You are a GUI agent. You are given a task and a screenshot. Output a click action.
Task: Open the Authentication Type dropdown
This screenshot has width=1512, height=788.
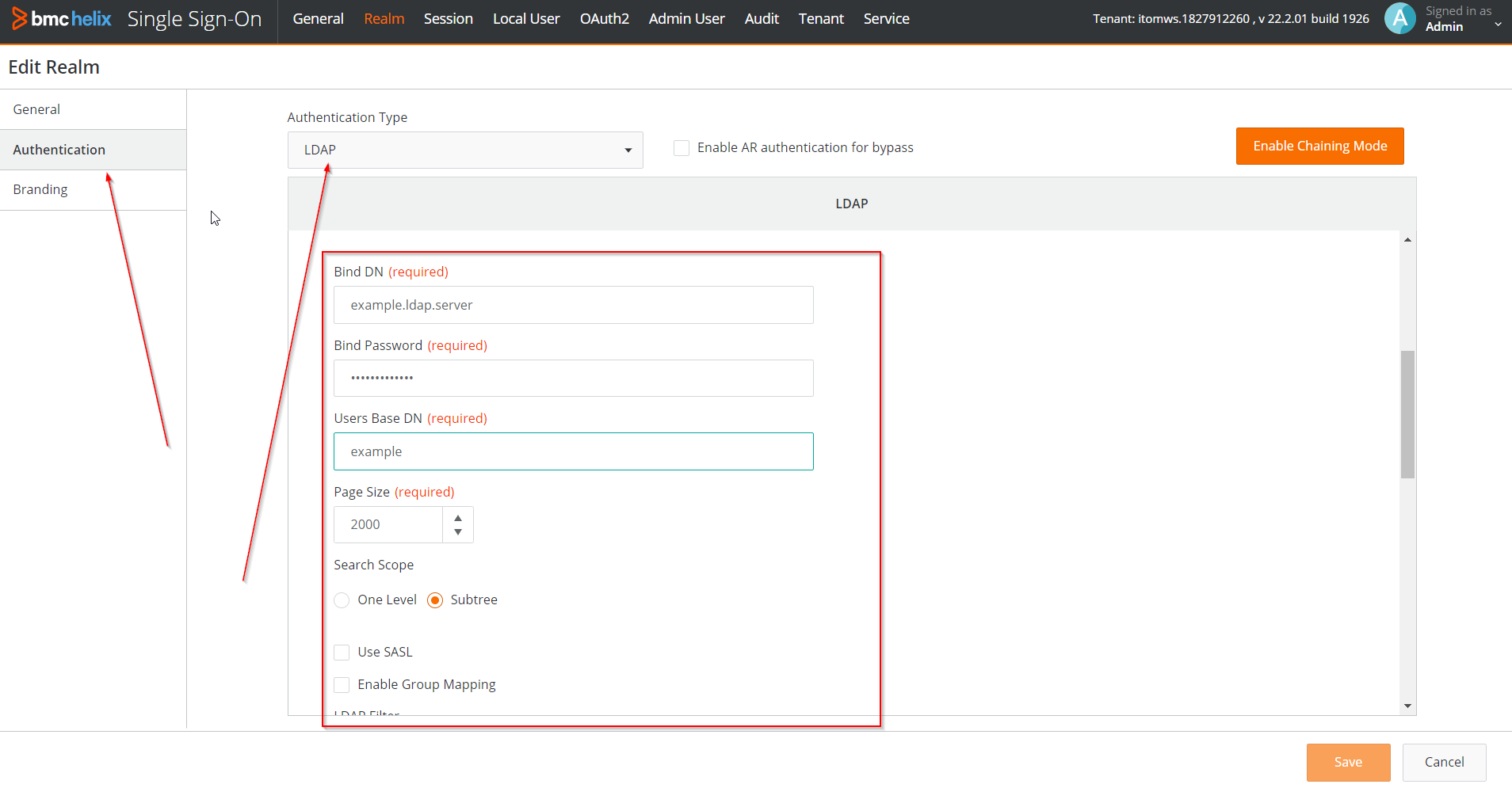pos(465,150)
